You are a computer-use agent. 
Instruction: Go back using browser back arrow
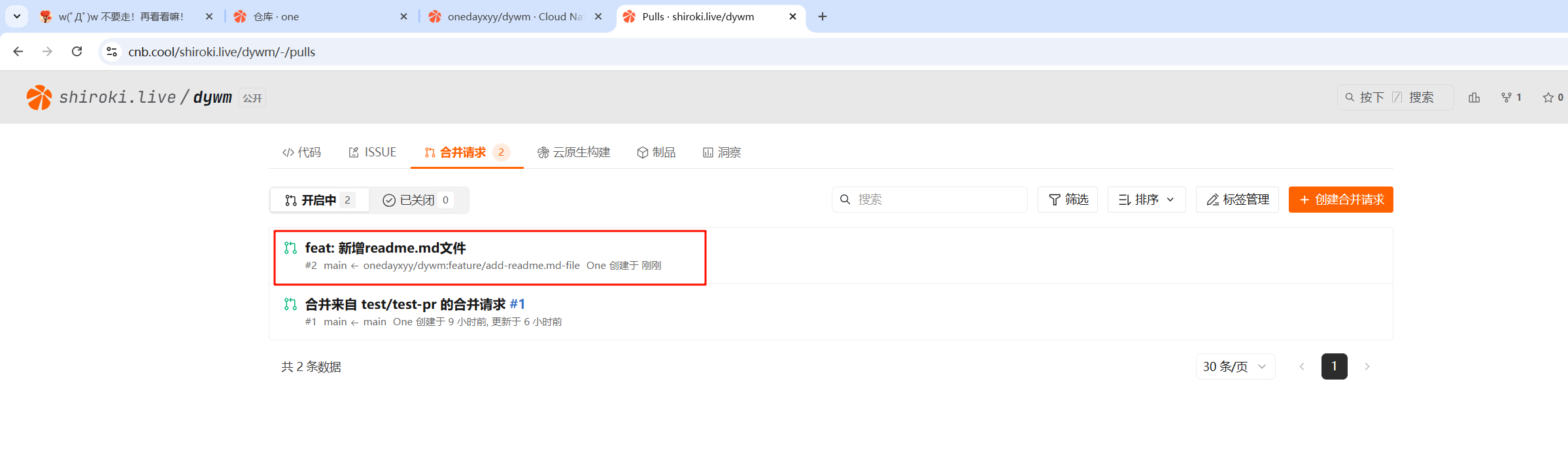click(18, 52)
